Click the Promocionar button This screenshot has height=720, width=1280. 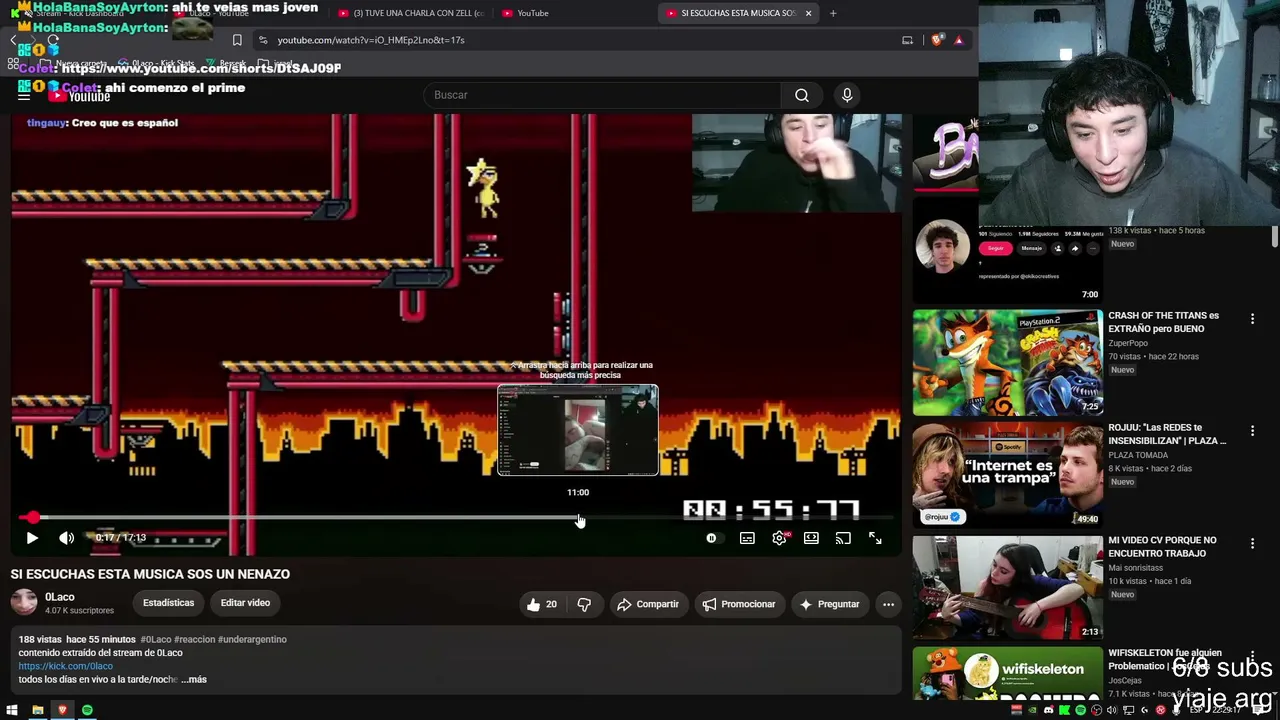pos(739,604)
